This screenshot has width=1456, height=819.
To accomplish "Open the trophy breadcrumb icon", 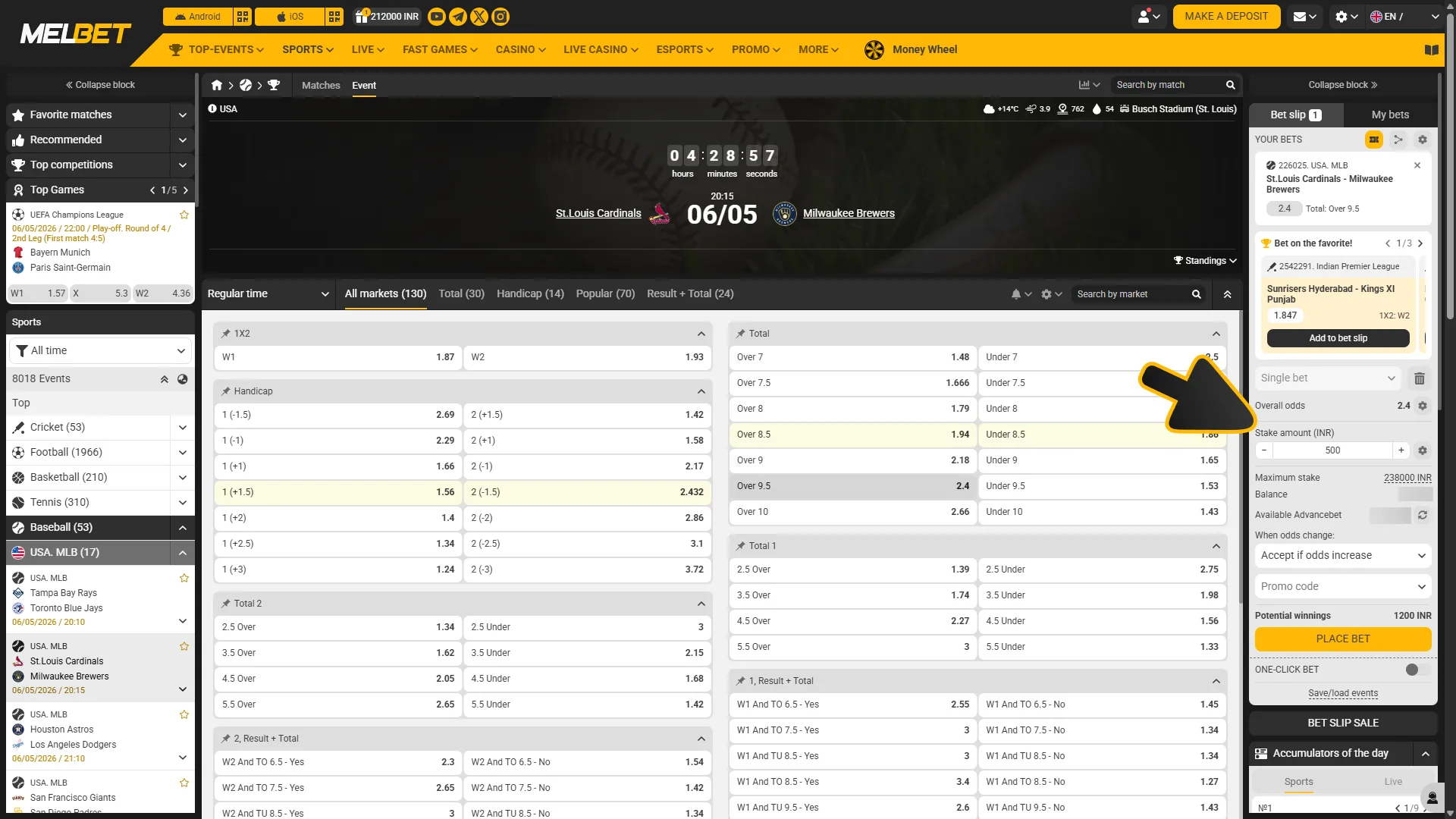I will click(274, 86).
